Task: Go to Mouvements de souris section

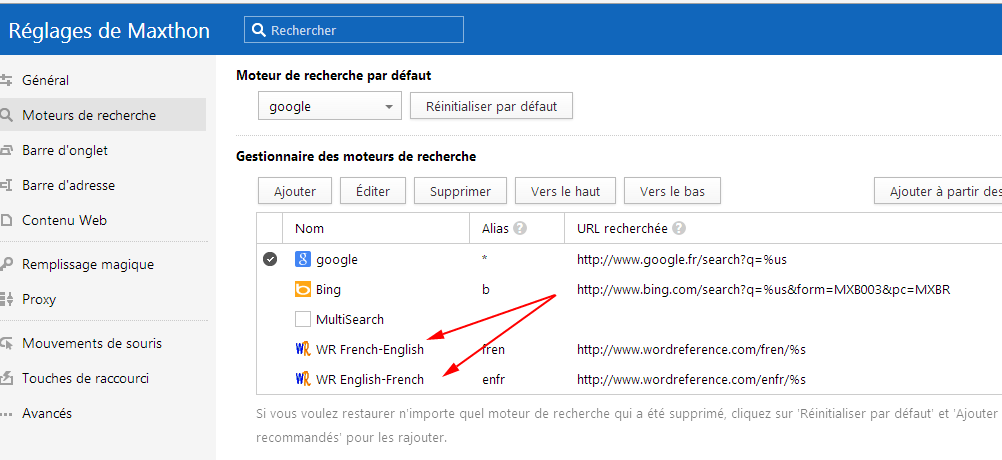Action: tap(92, 344)
